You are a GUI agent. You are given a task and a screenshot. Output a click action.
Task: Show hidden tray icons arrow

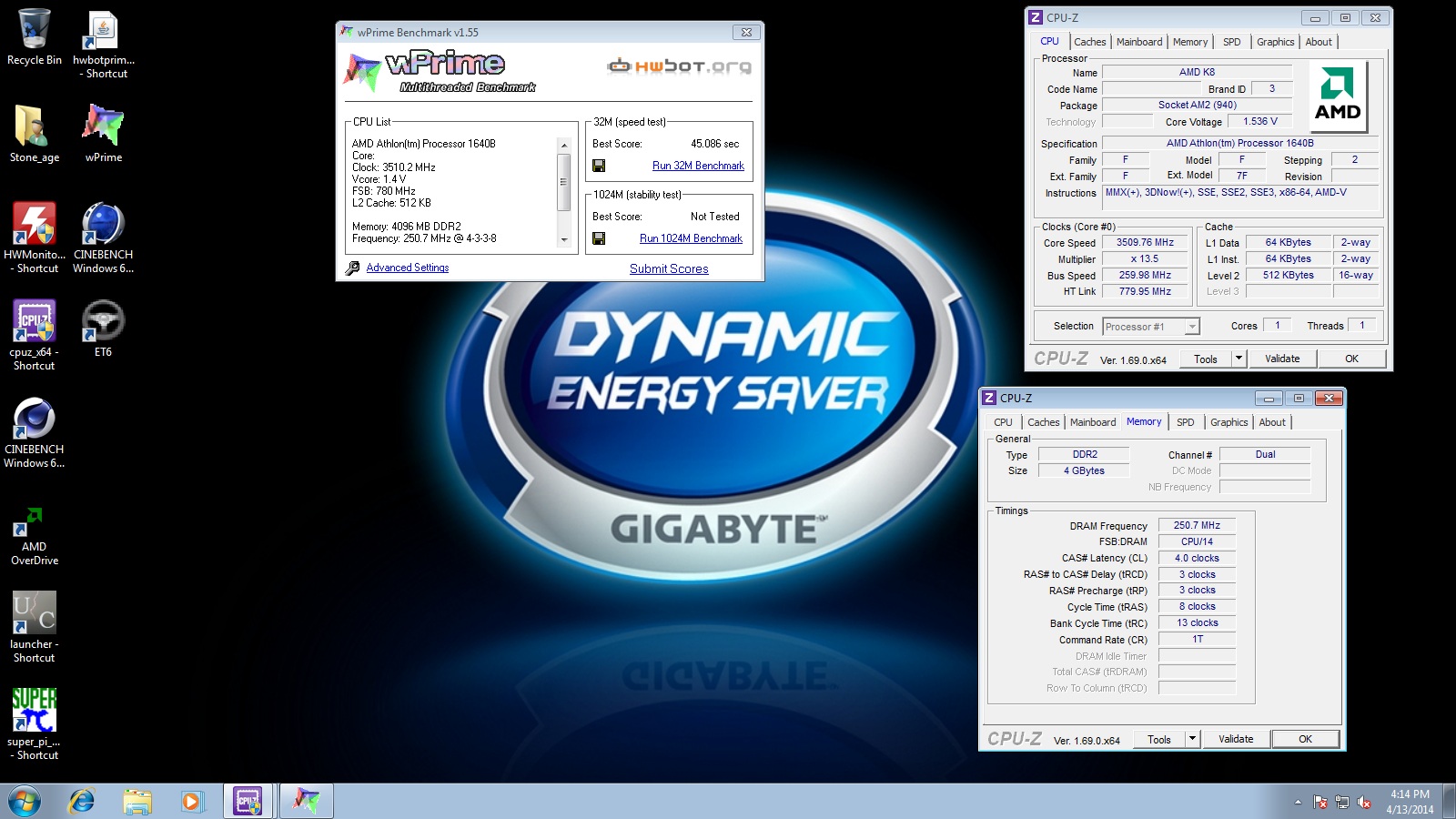[1298, 802]
